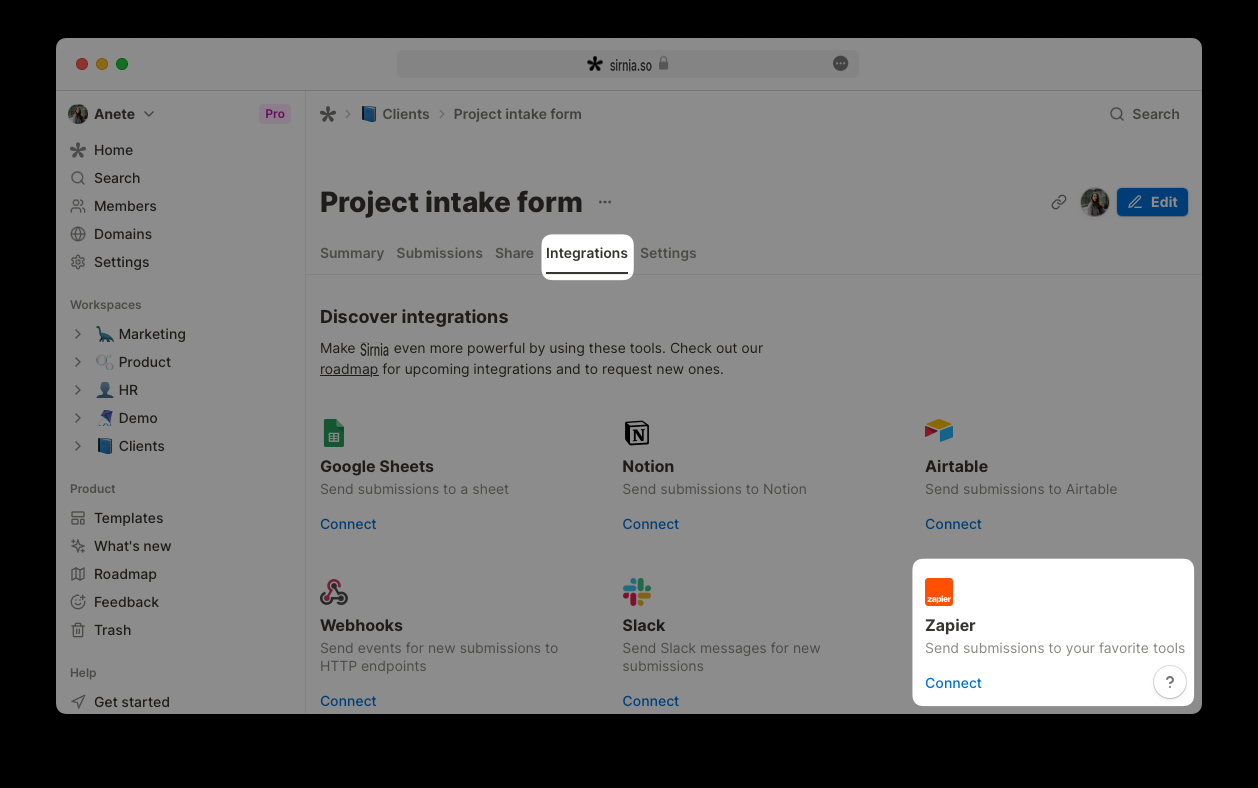Click the Slack logo icon
Image resolution: width=1258 pixels, height=788 pixels.
[x=637, y=592]
